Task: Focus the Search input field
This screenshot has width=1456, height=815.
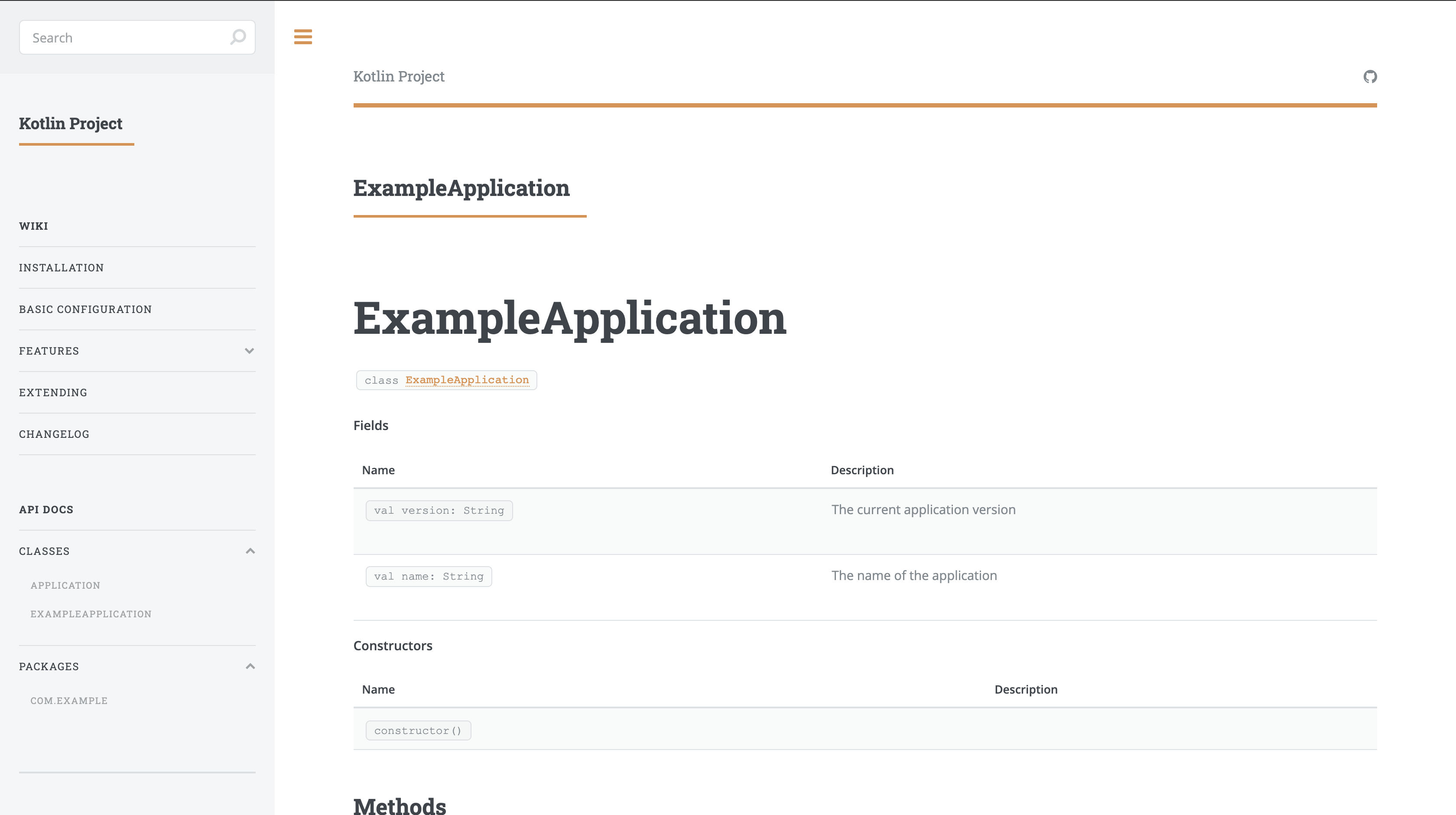Action: point(137,37)
